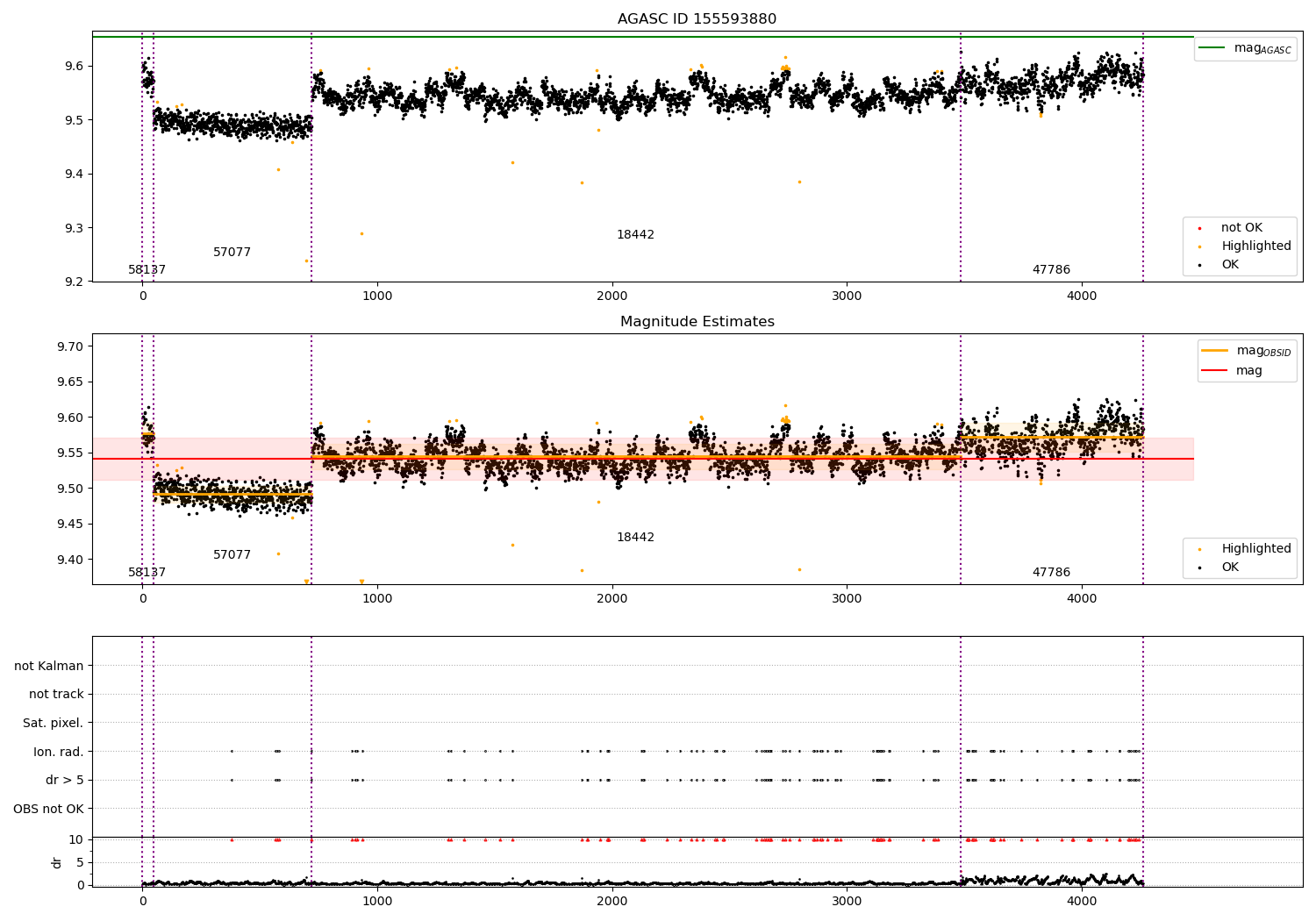Screen dimensions: 1316x921
Task: Click the 1000 x-tick under bottom plot
Action: tap(377, 901)
